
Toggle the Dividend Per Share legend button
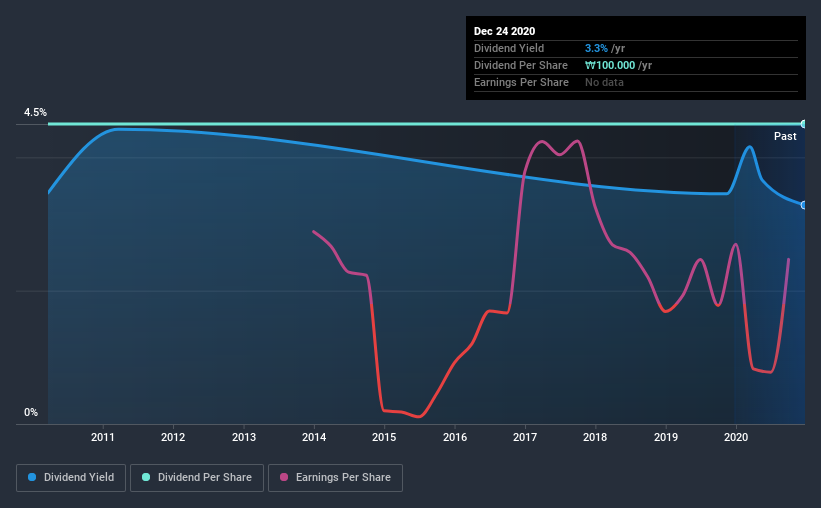pos(197,478)
